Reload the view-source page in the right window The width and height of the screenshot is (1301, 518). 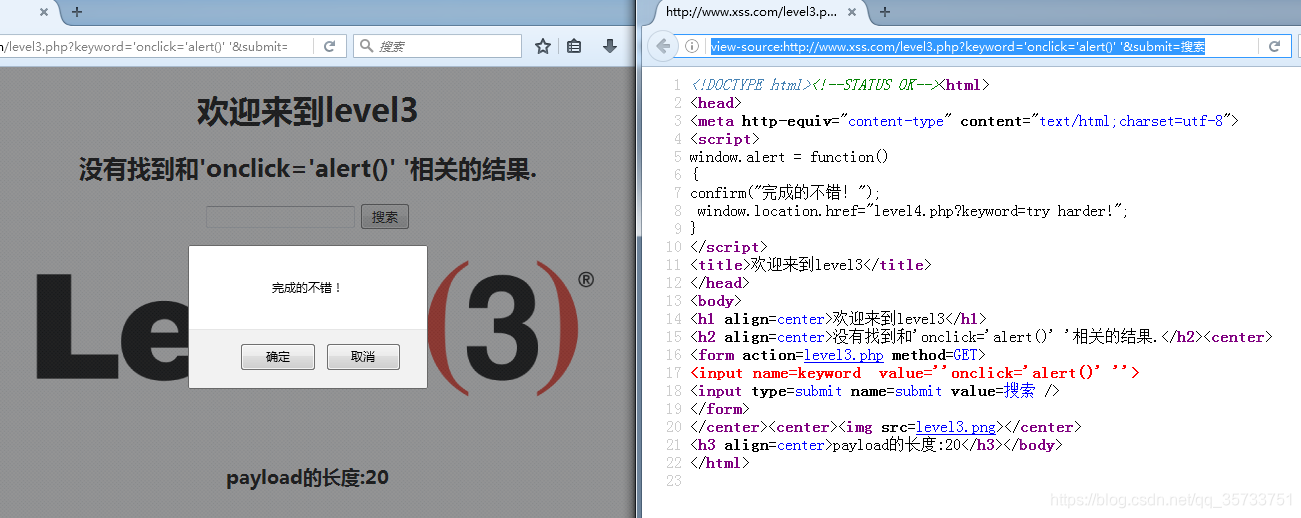[x=1275, y=46]
